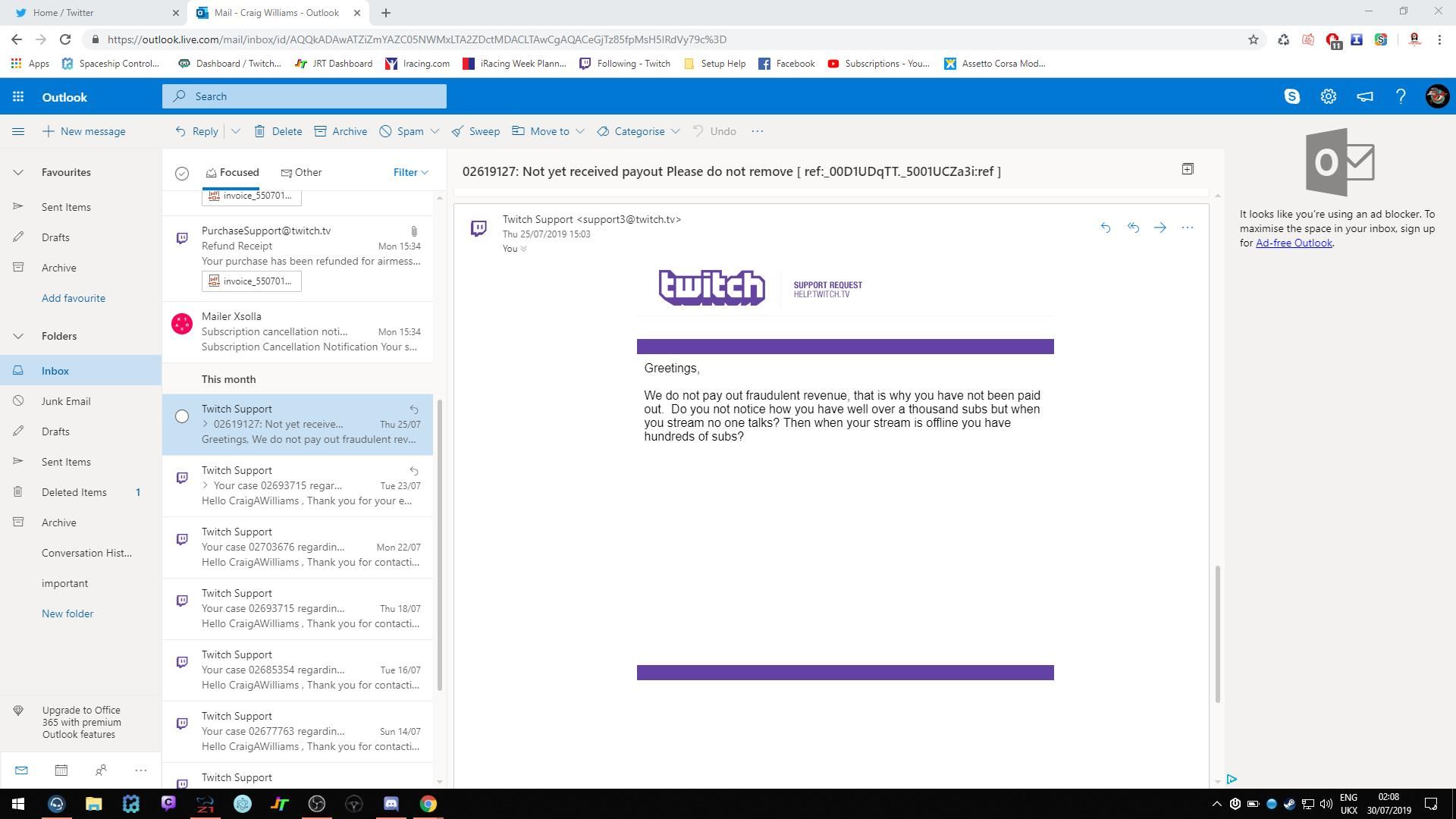This screenshot has height=819, width=1456.
Task: Open account profile picture menu
Action: [1437, 96]
